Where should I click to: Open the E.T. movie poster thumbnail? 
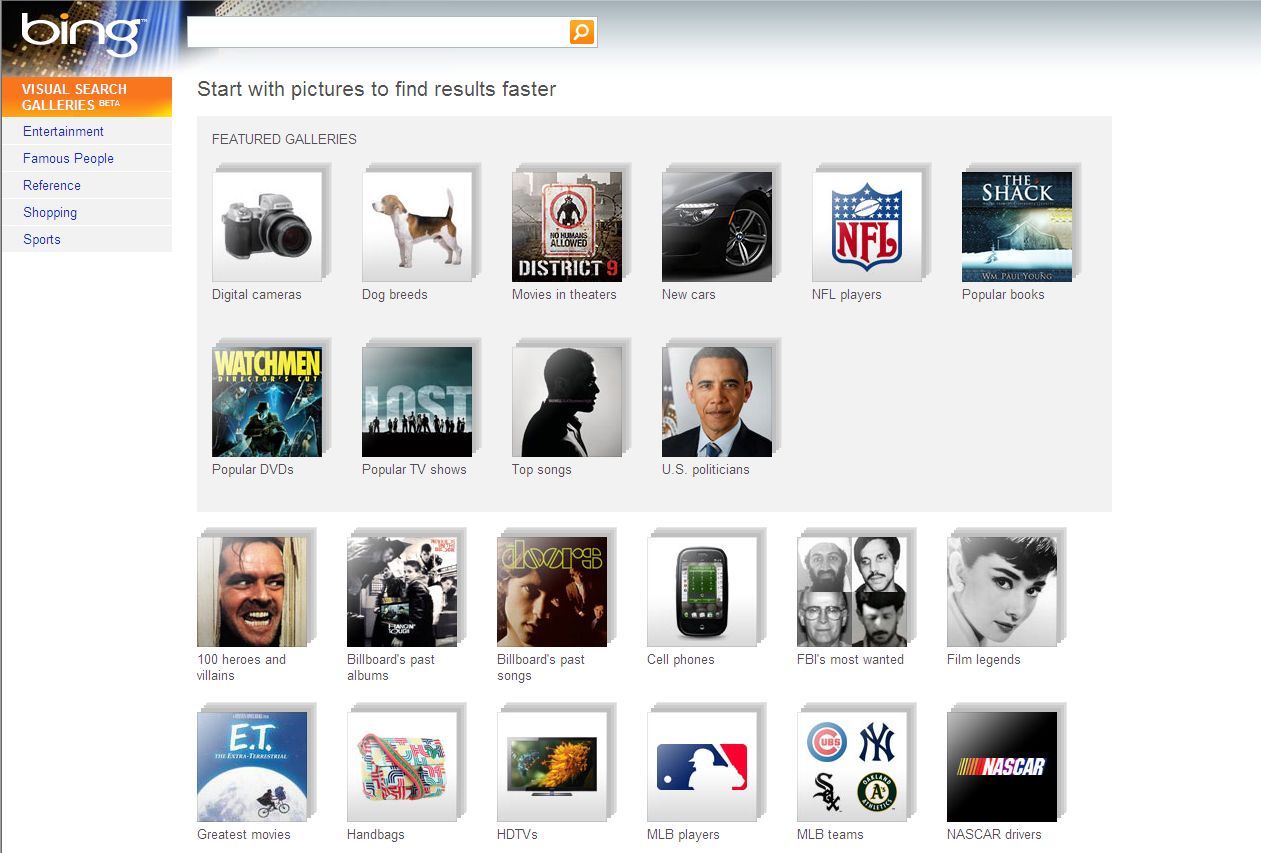(x=252, y=767)
